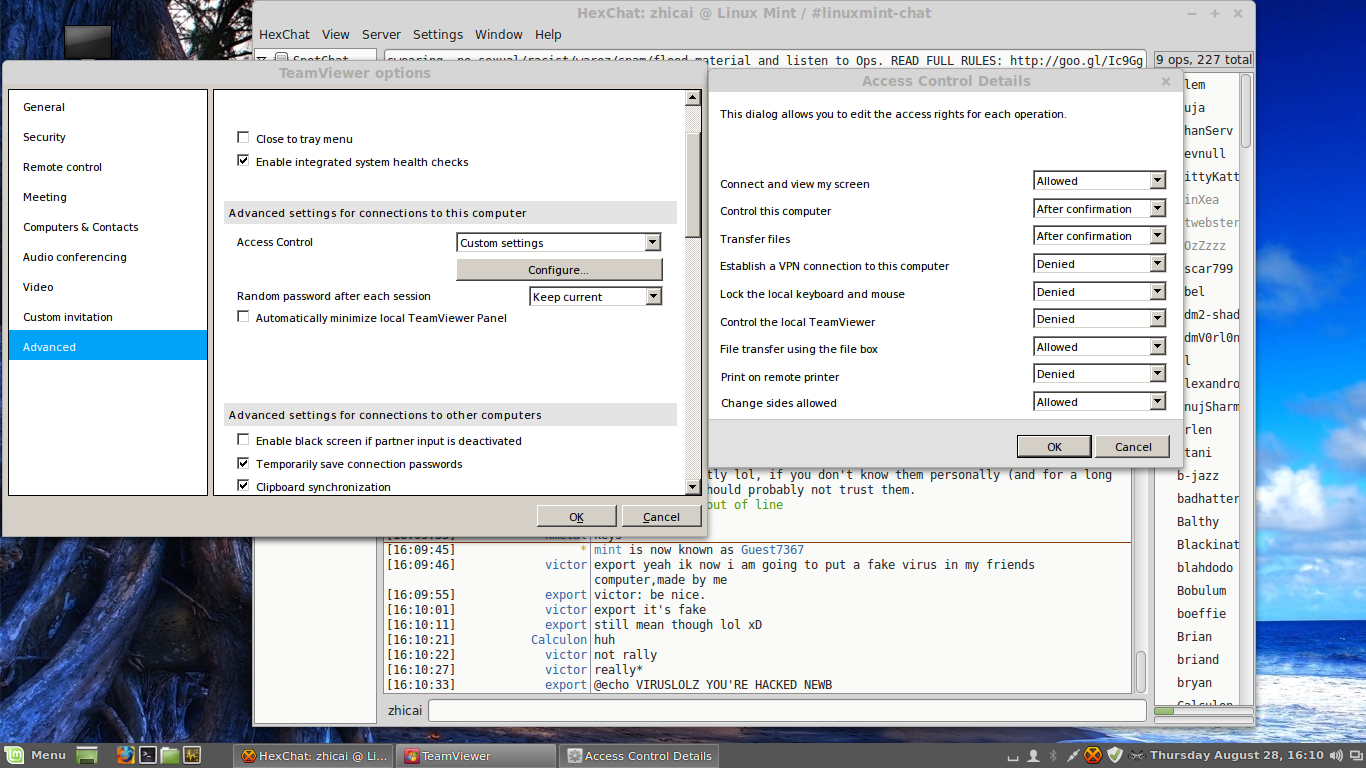Select Remote control in options sidebar
Screen dimensions: 1366x768
pyautogui.click(x=108, y=167)
